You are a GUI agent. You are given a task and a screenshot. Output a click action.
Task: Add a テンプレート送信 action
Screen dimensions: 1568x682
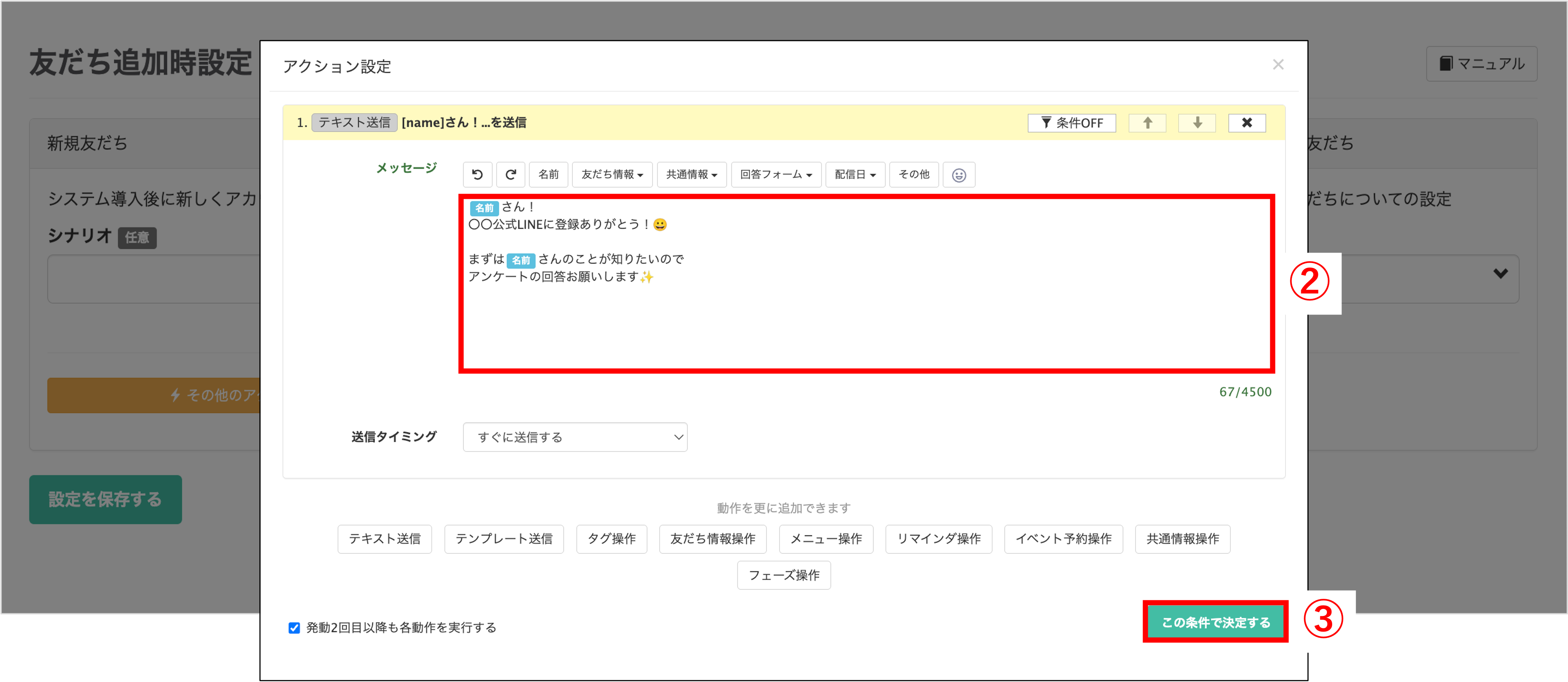[504, 539]
